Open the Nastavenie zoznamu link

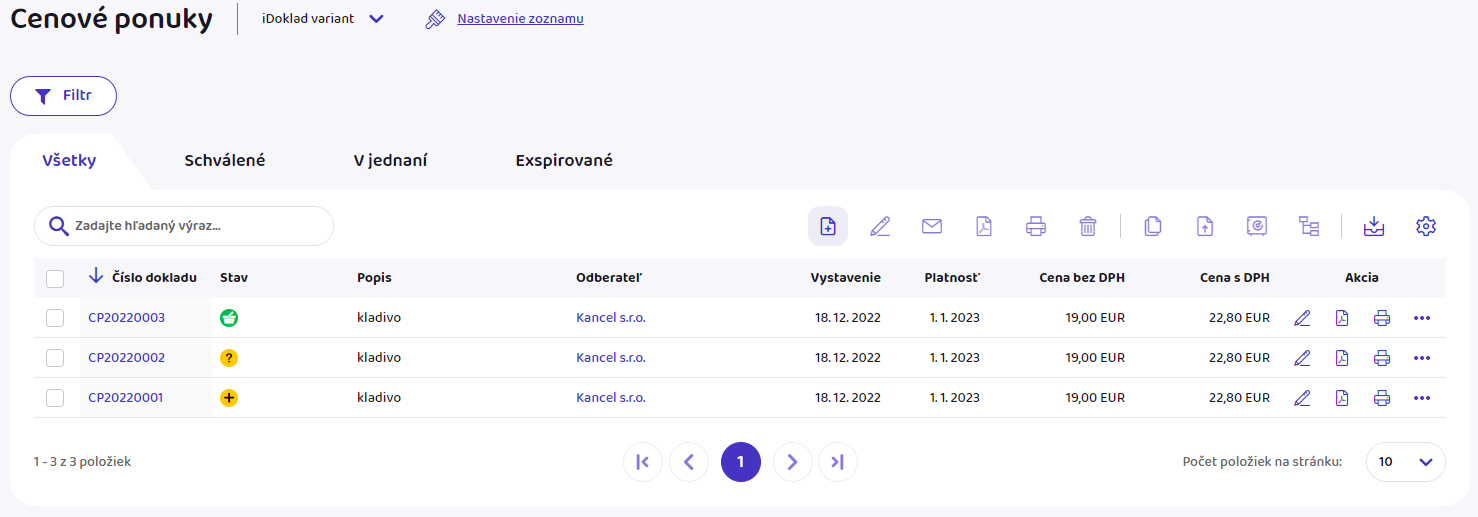(520, 19)
